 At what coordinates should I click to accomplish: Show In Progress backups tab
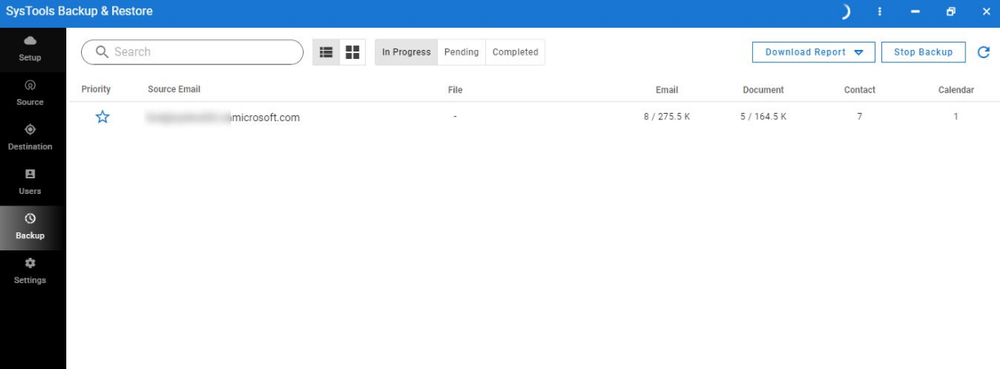tap(406, 52)
